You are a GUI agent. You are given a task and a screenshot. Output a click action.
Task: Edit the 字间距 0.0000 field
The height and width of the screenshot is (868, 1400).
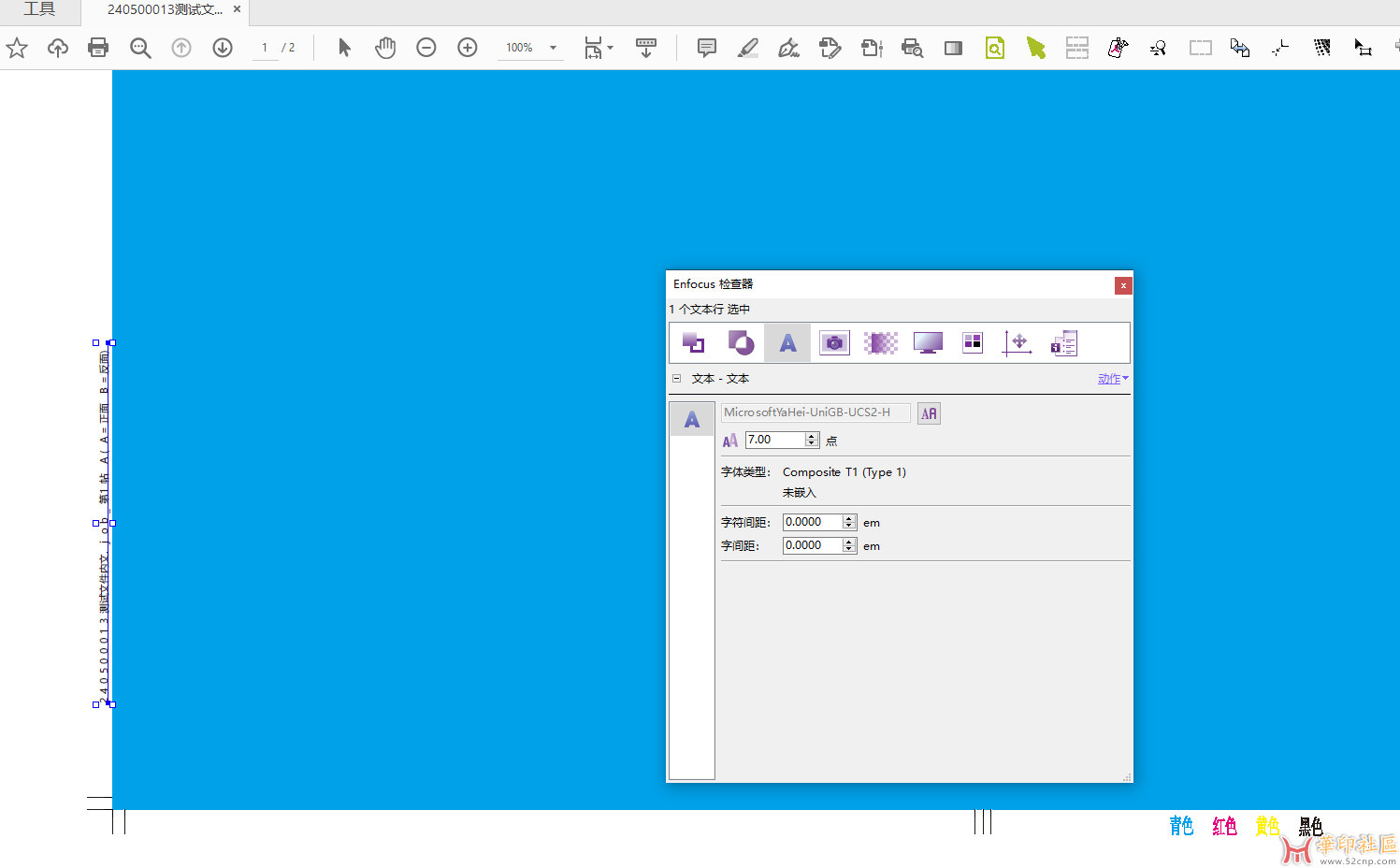(812, 545)
